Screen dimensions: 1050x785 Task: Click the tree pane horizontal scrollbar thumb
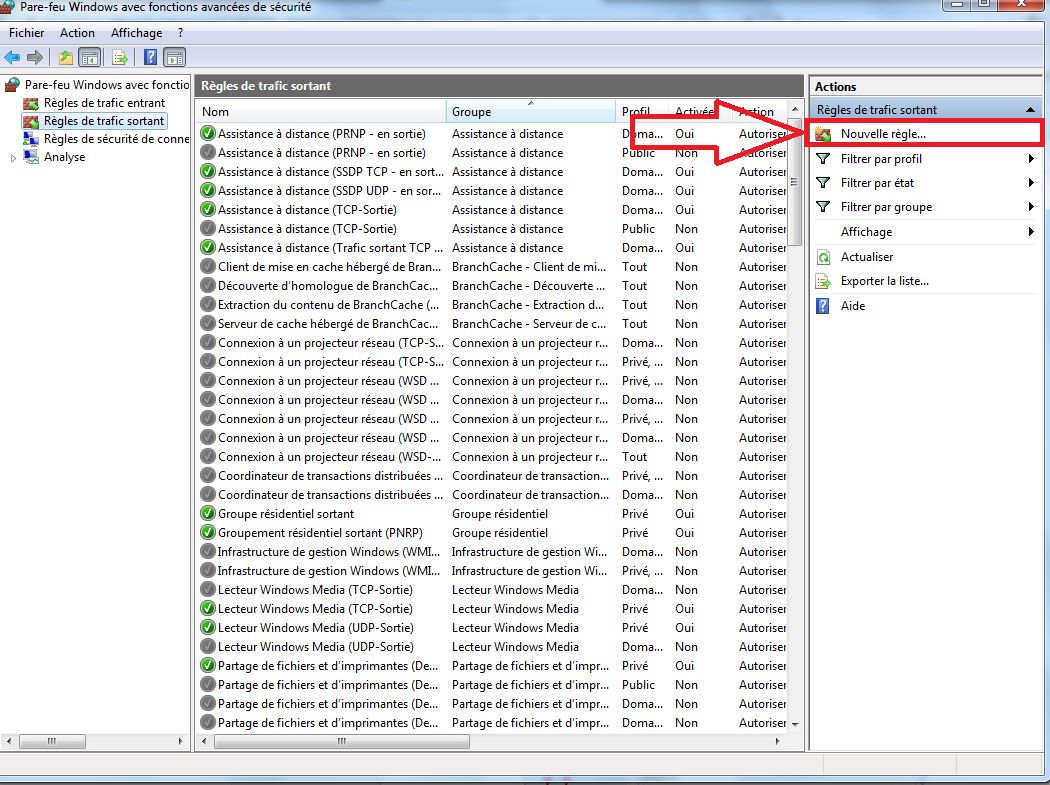52,741
